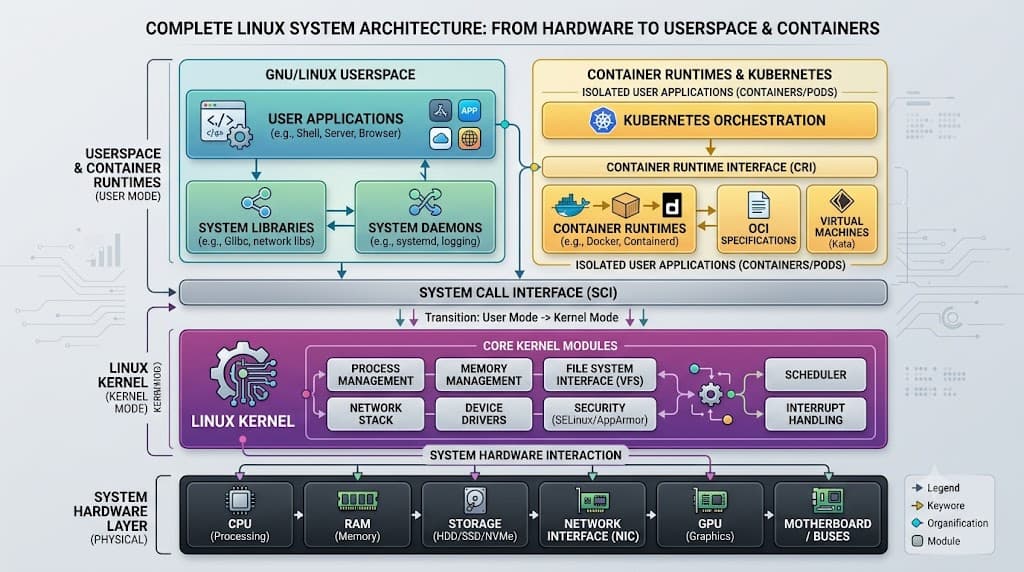Select the Process Management module
Image resolution: width=1024 pixels, height=572 pixels.
376,375
